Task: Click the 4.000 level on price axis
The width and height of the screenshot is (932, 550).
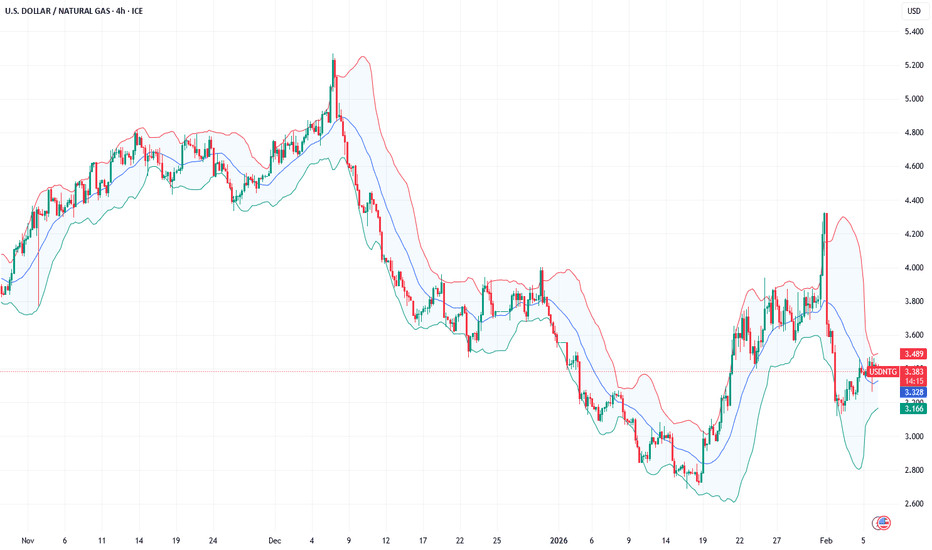Action: [x=914, y=267]
